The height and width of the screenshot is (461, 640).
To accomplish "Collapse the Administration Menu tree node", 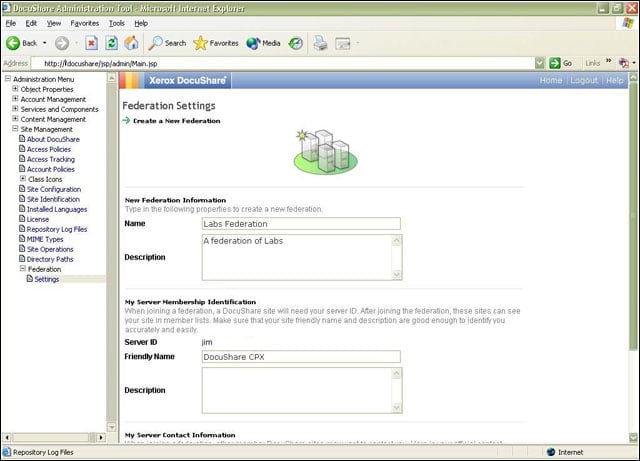I will pos(8,78).
